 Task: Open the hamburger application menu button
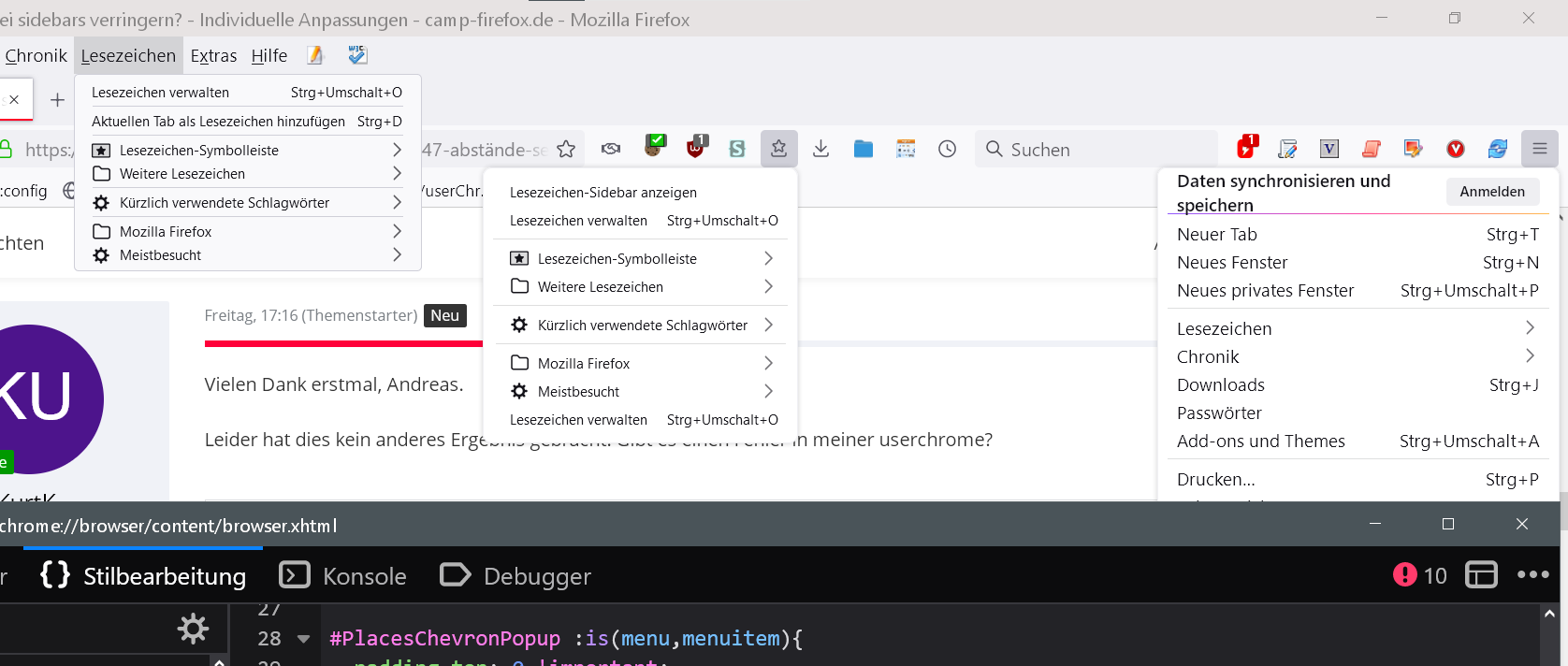(x=1539, y=149)
